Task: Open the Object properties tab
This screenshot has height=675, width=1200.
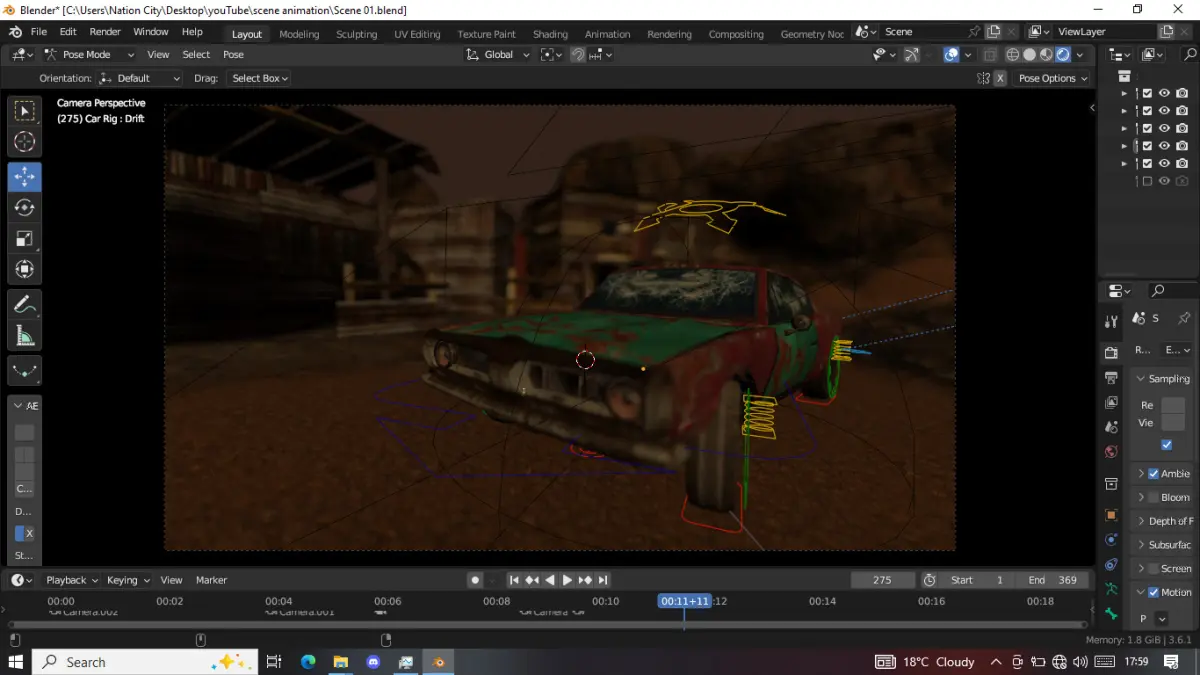Action: [1111, 515]
